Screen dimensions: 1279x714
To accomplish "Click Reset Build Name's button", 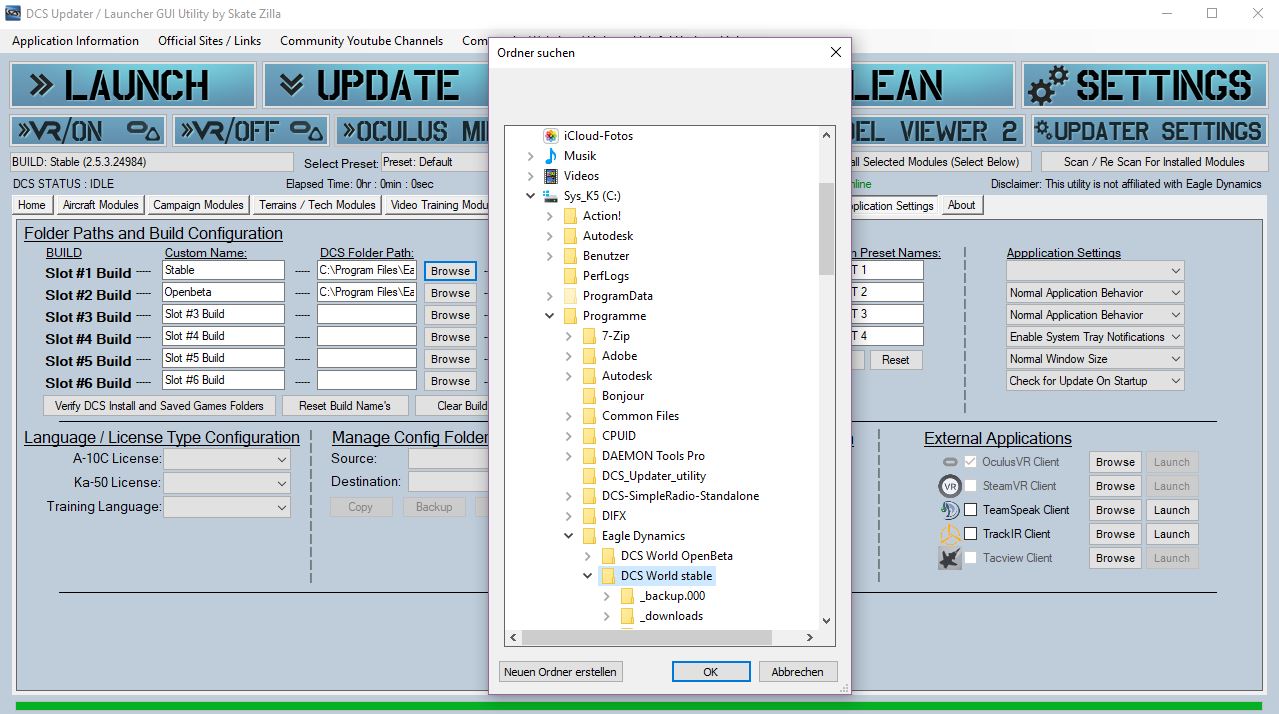I will pos(344,406).
